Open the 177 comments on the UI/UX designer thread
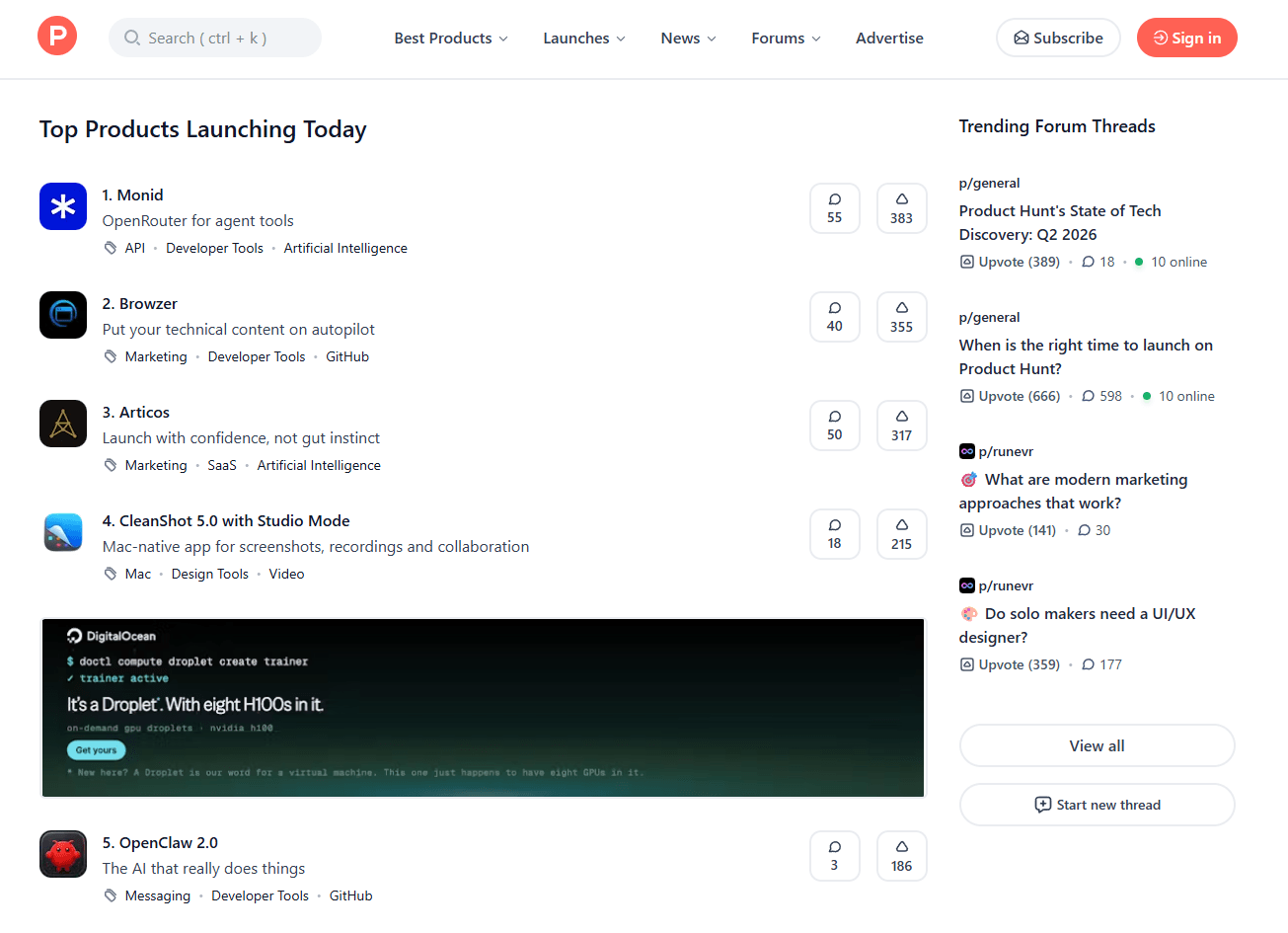 coord(1102,664)
